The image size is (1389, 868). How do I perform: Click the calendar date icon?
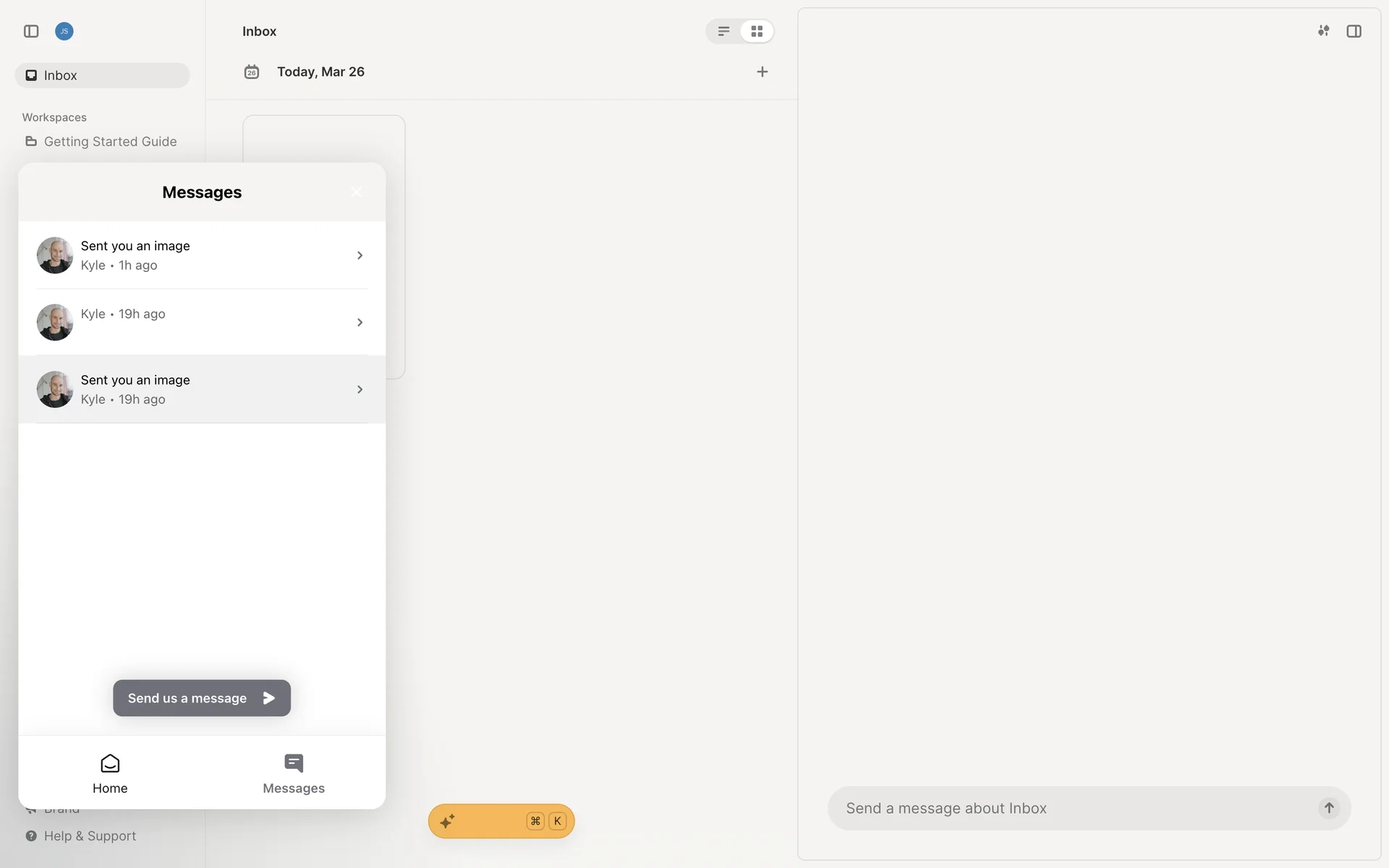tap(251, 72)
